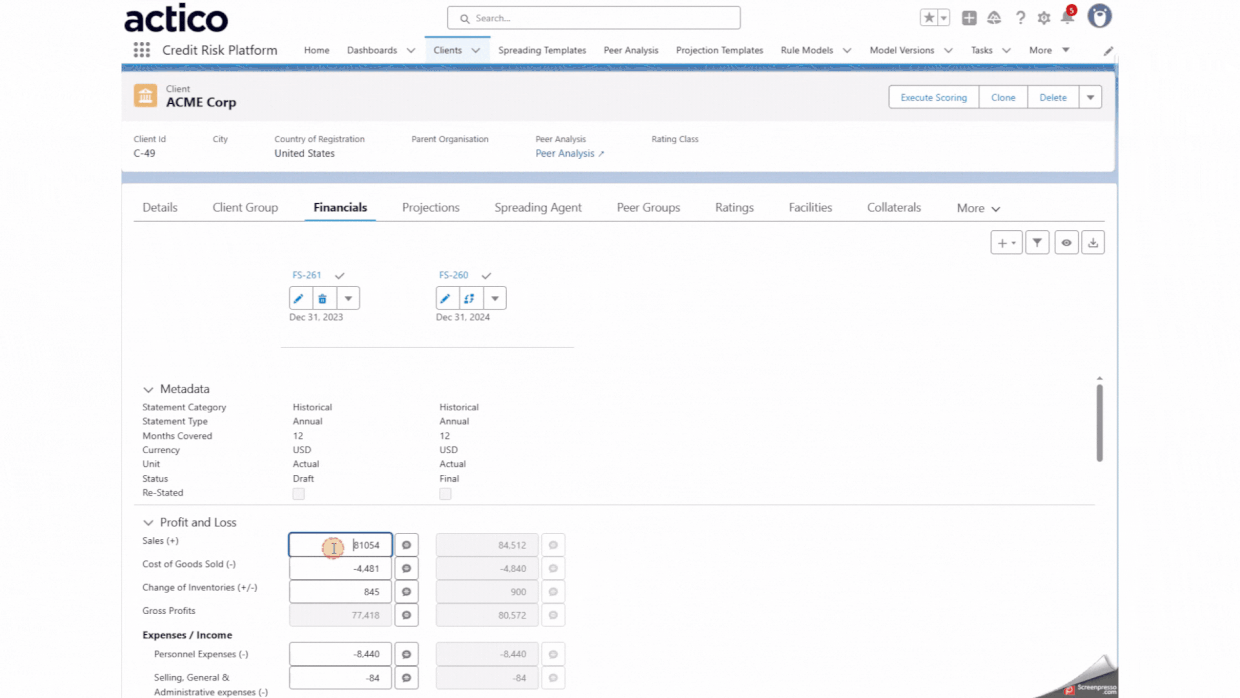Edit the FS-261 statement with pencil icon
The image size is (1240, 698).
299,298
